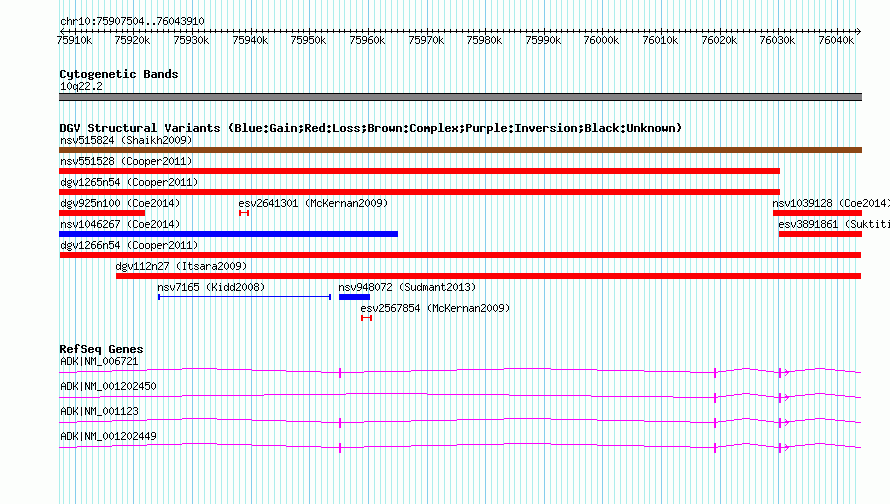Click the ADK|NM_001202449 magenta gene track line
890x504 pixels.
[460, 446]
